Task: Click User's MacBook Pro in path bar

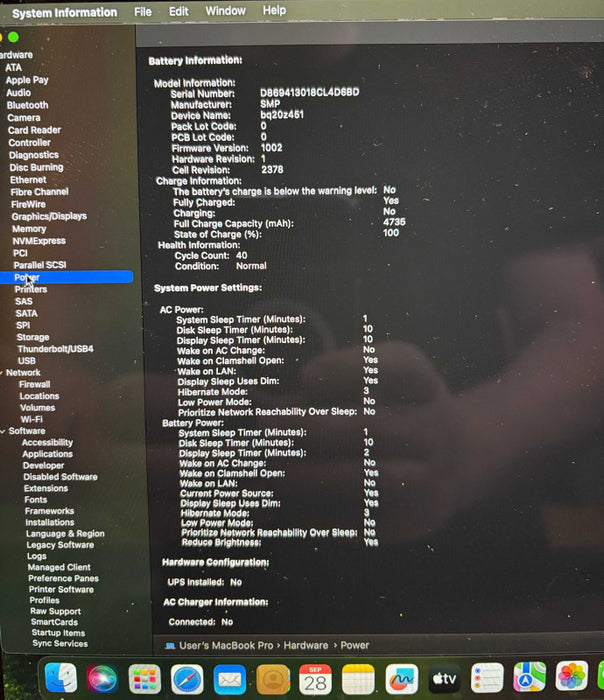Action: tap(226, 646)
